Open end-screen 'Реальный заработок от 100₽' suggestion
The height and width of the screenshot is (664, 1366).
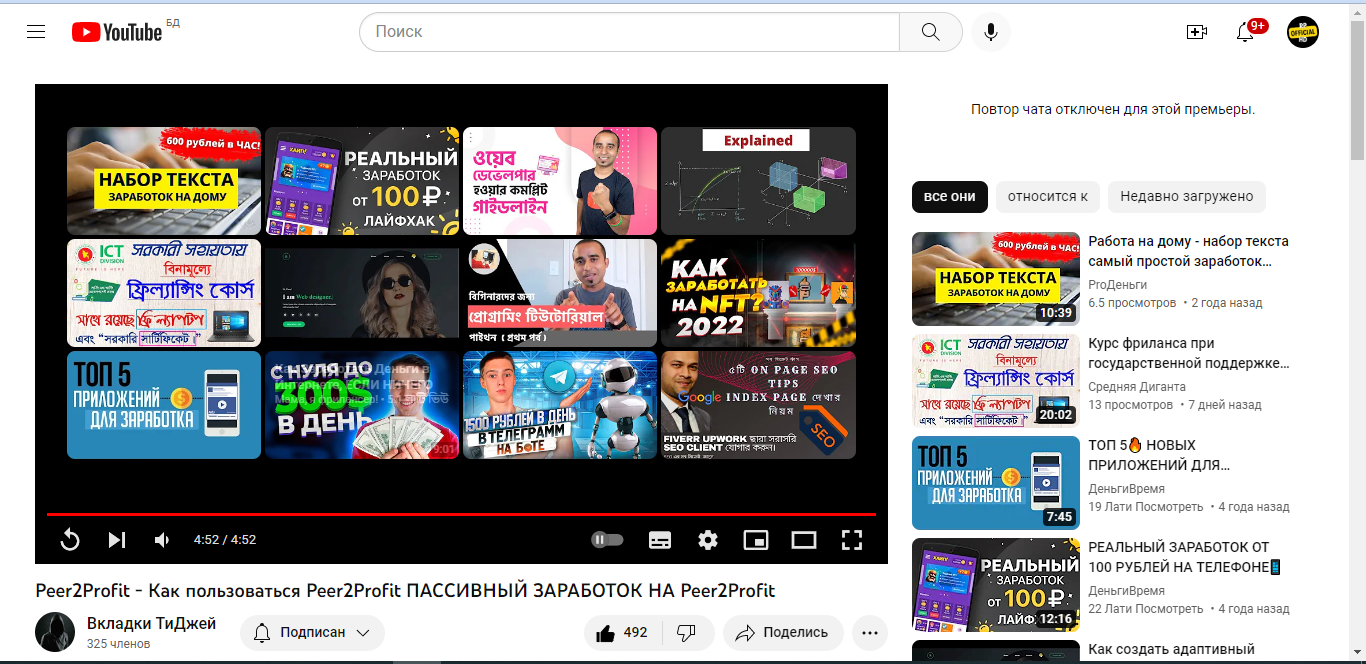(x=362, y=181)
